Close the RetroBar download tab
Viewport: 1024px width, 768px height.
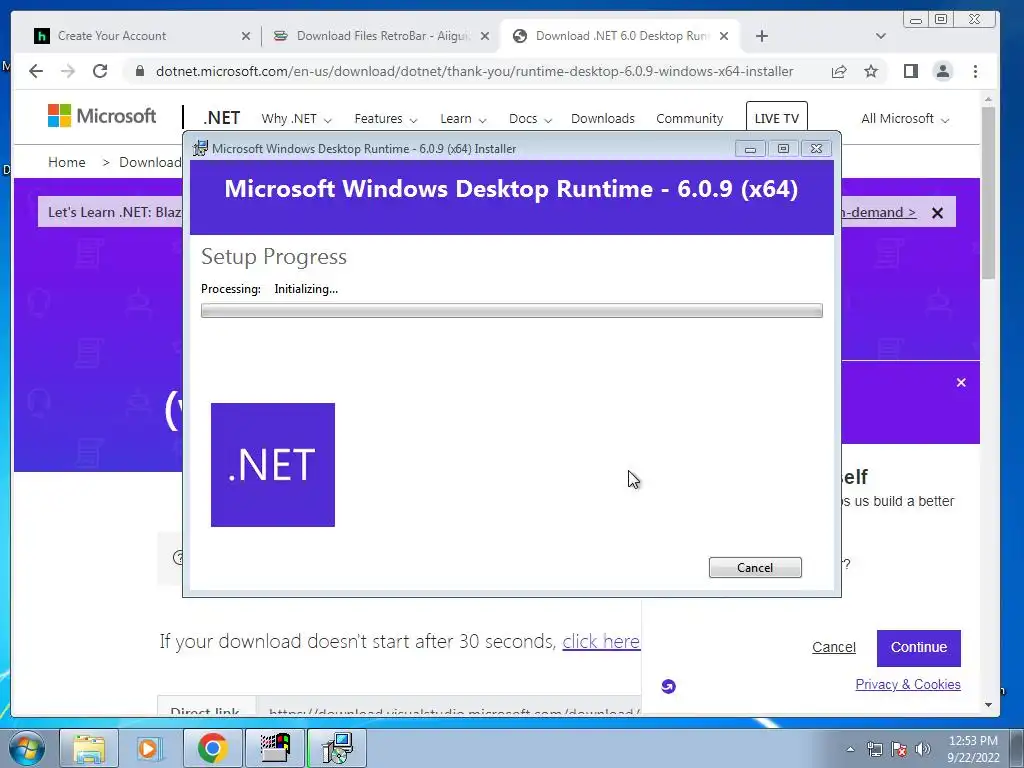tap(485, 36)
